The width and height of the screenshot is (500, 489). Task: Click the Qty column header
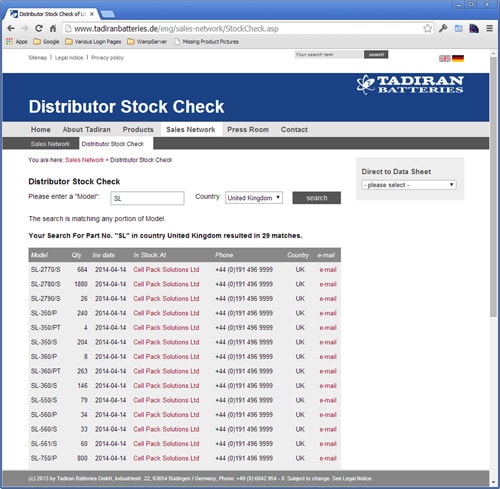click(x=76, y=255)
